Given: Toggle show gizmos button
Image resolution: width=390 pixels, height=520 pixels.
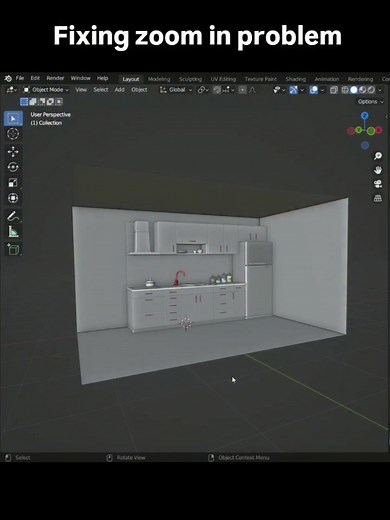Looking at the screenshot, I should [293, 90].
